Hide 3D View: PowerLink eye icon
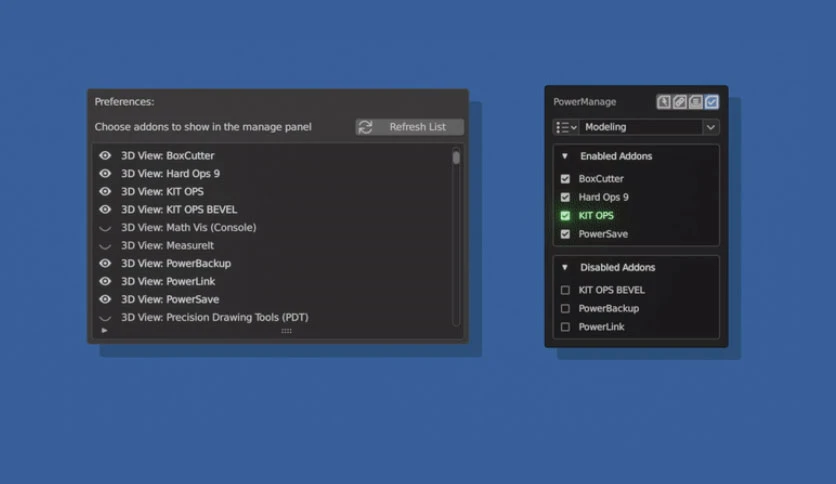The image size is (836, 484). point(105,281)
